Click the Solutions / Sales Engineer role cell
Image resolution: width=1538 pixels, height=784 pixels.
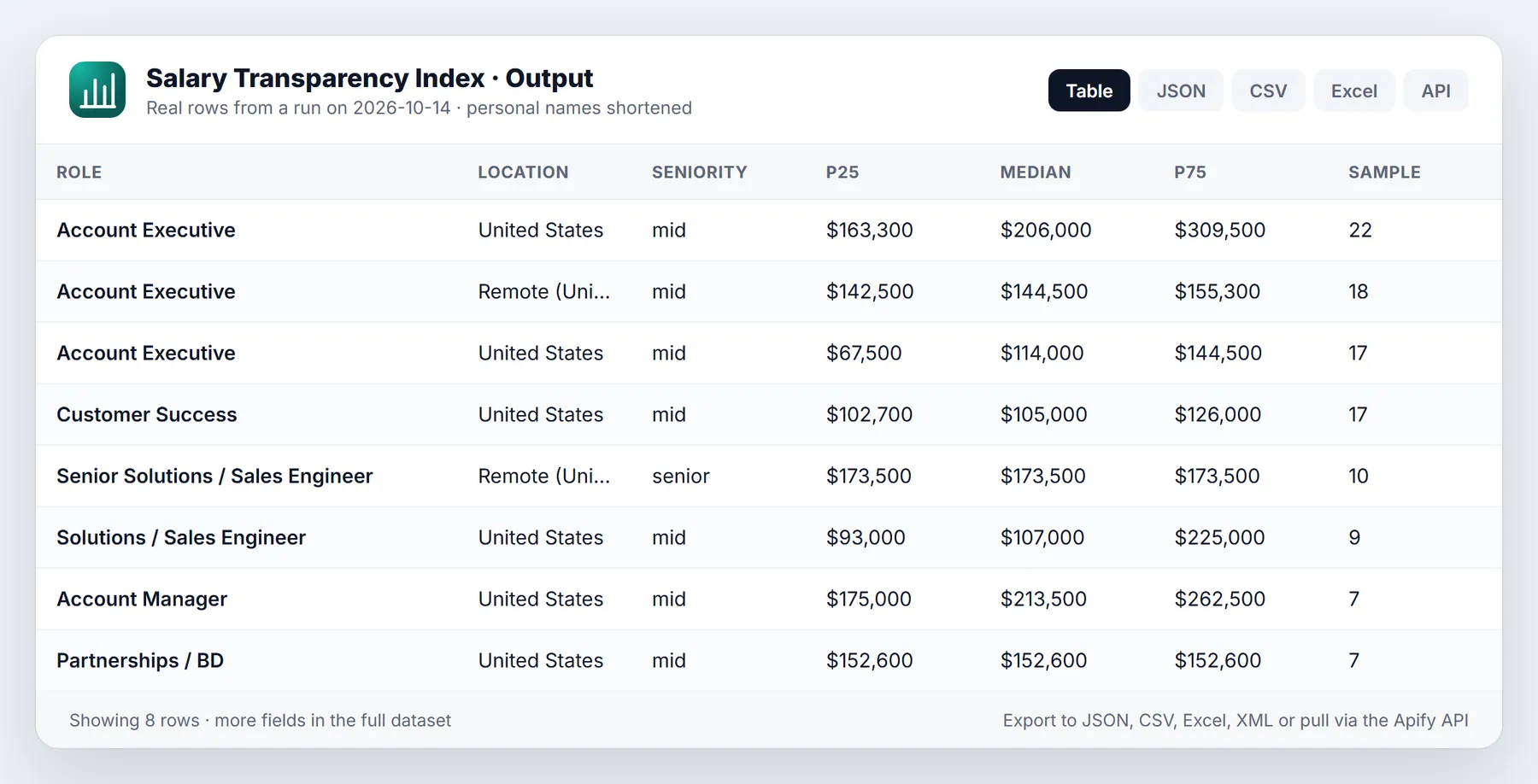[x=181, y=537]
